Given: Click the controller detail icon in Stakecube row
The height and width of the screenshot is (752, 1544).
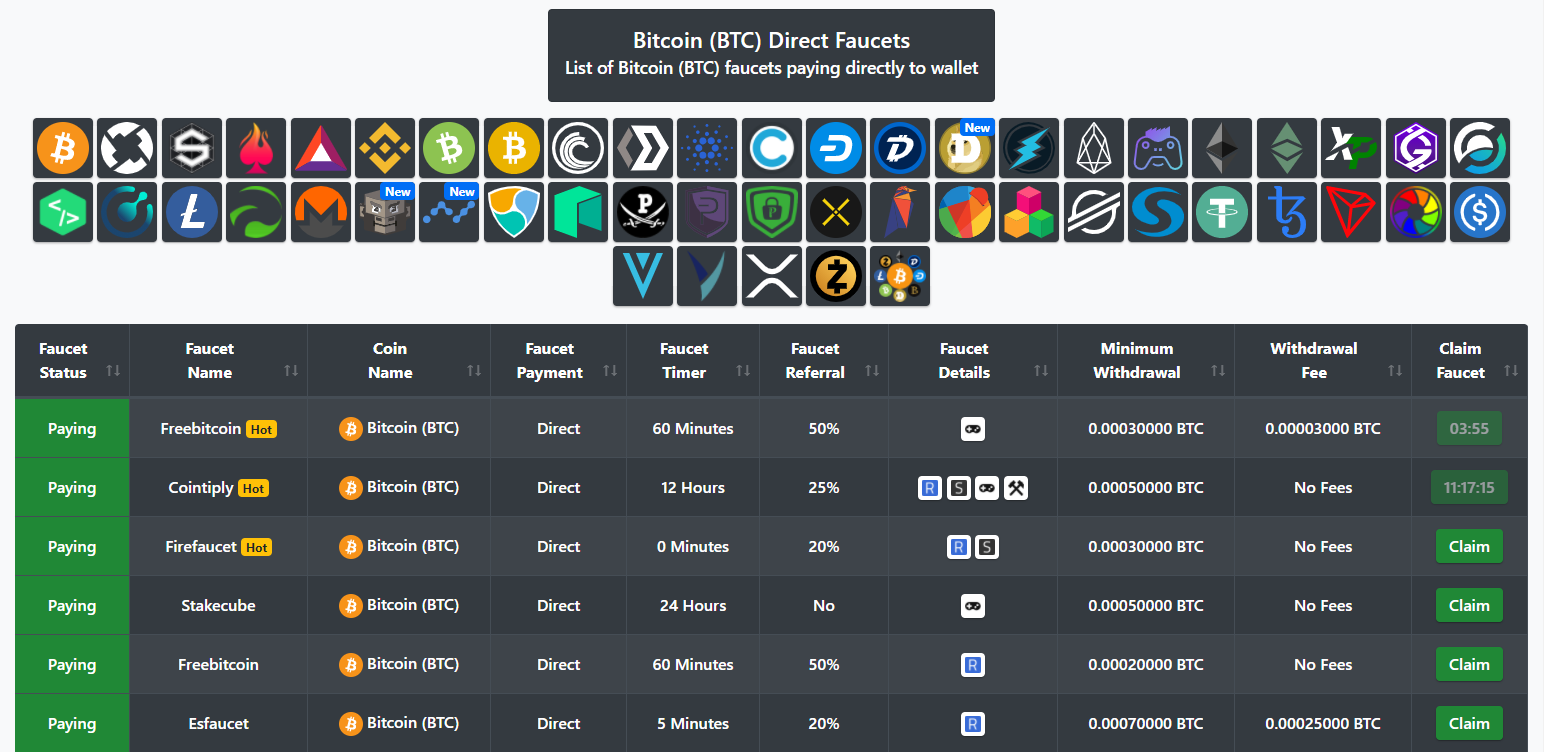Looking at the screenshot, I should 973,606.
